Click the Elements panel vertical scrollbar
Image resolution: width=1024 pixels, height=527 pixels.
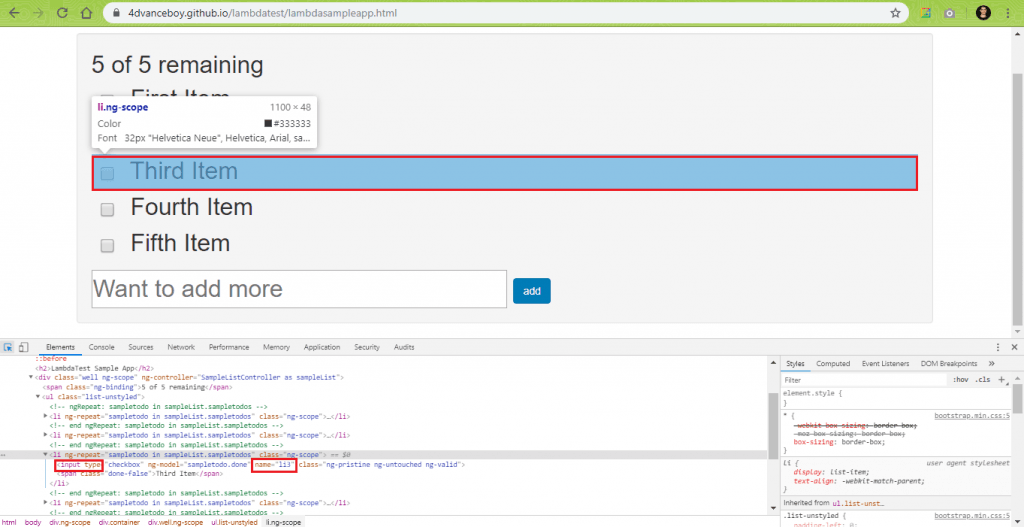pyautogui.click(x=773, y=426)
